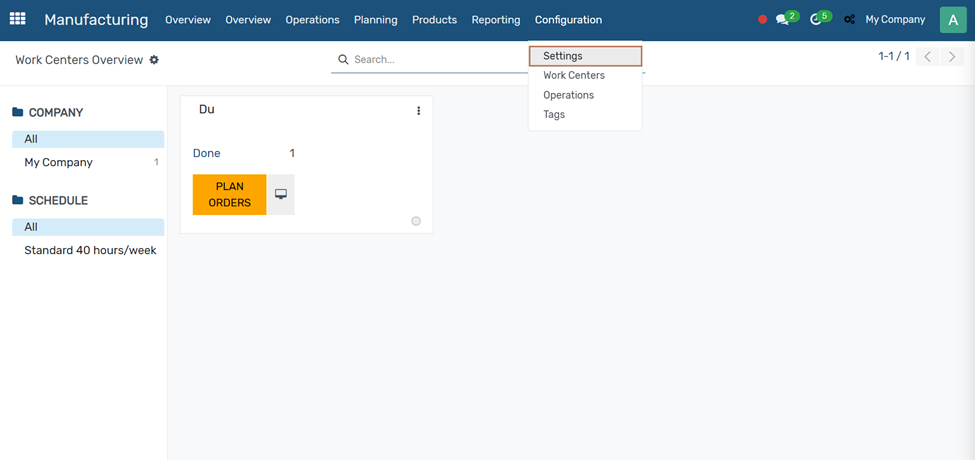Expand the Planning menu

pos(375,20)
